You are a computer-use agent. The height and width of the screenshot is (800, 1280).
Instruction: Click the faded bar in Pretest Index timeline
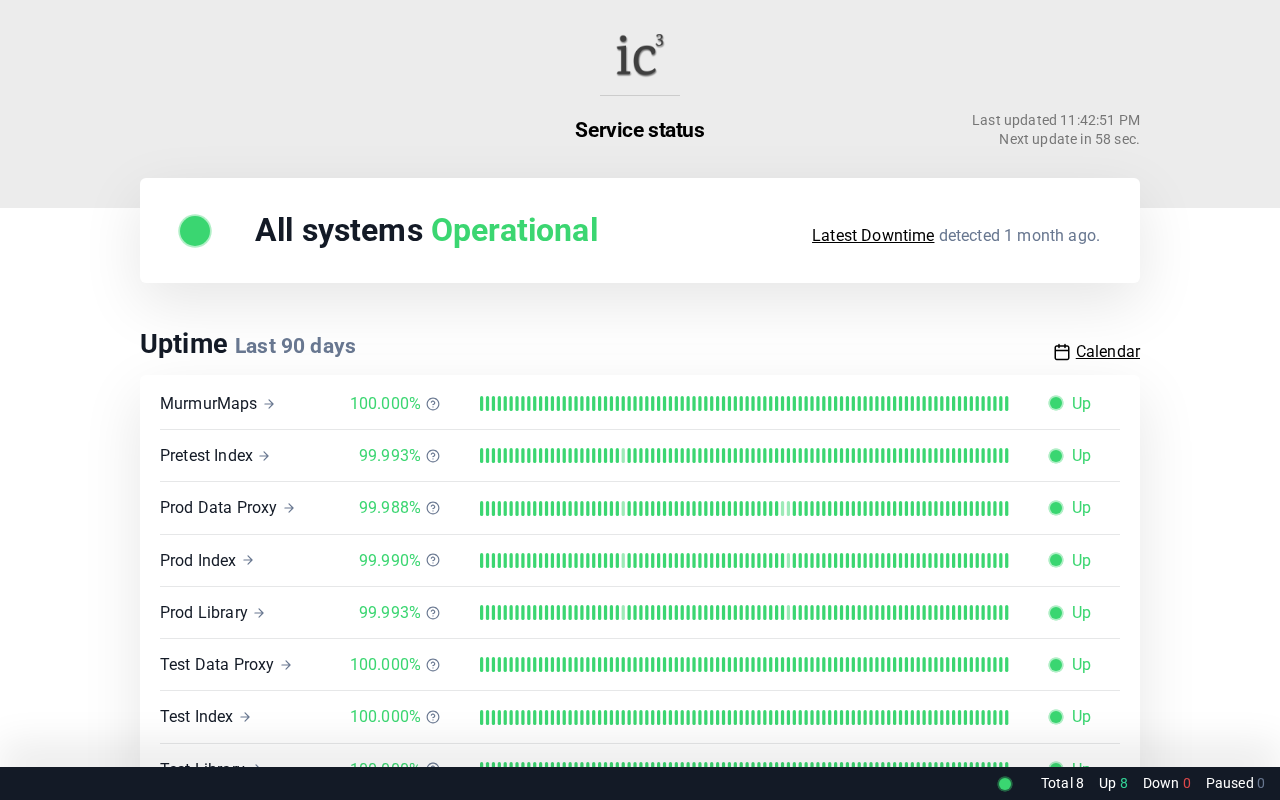coord(623,456)
